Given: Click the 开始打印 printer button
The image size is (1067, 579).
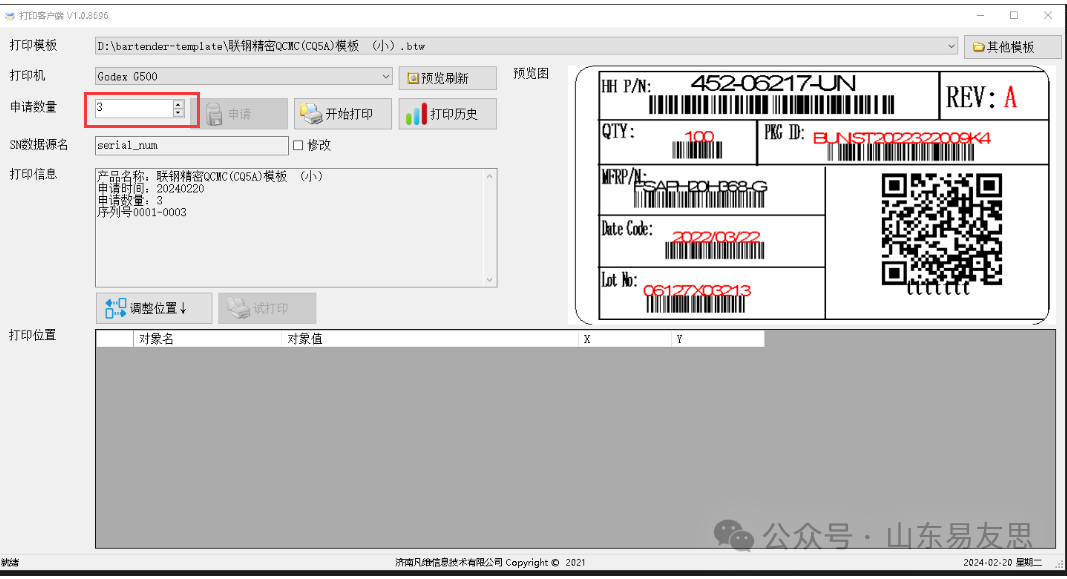Looking at the screenshot, I should [x=343, y=114].
